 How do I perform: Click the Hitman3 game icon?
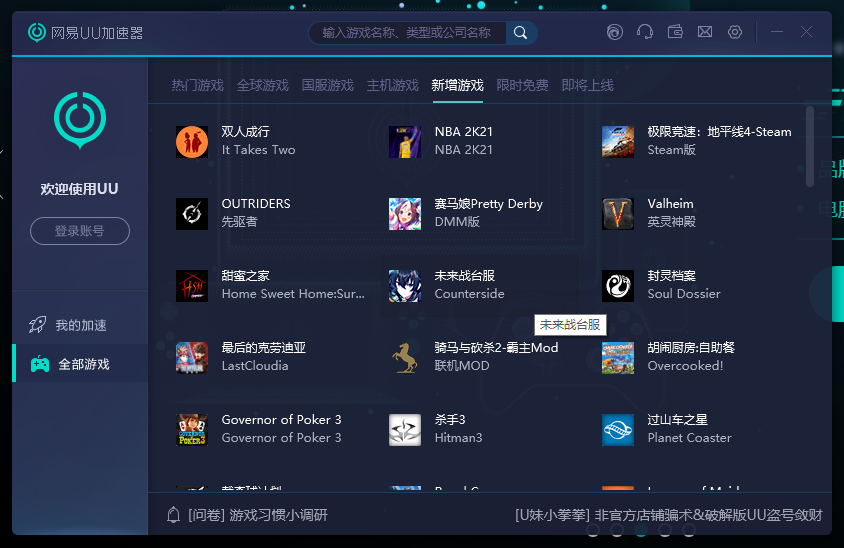tap(405, 430)
